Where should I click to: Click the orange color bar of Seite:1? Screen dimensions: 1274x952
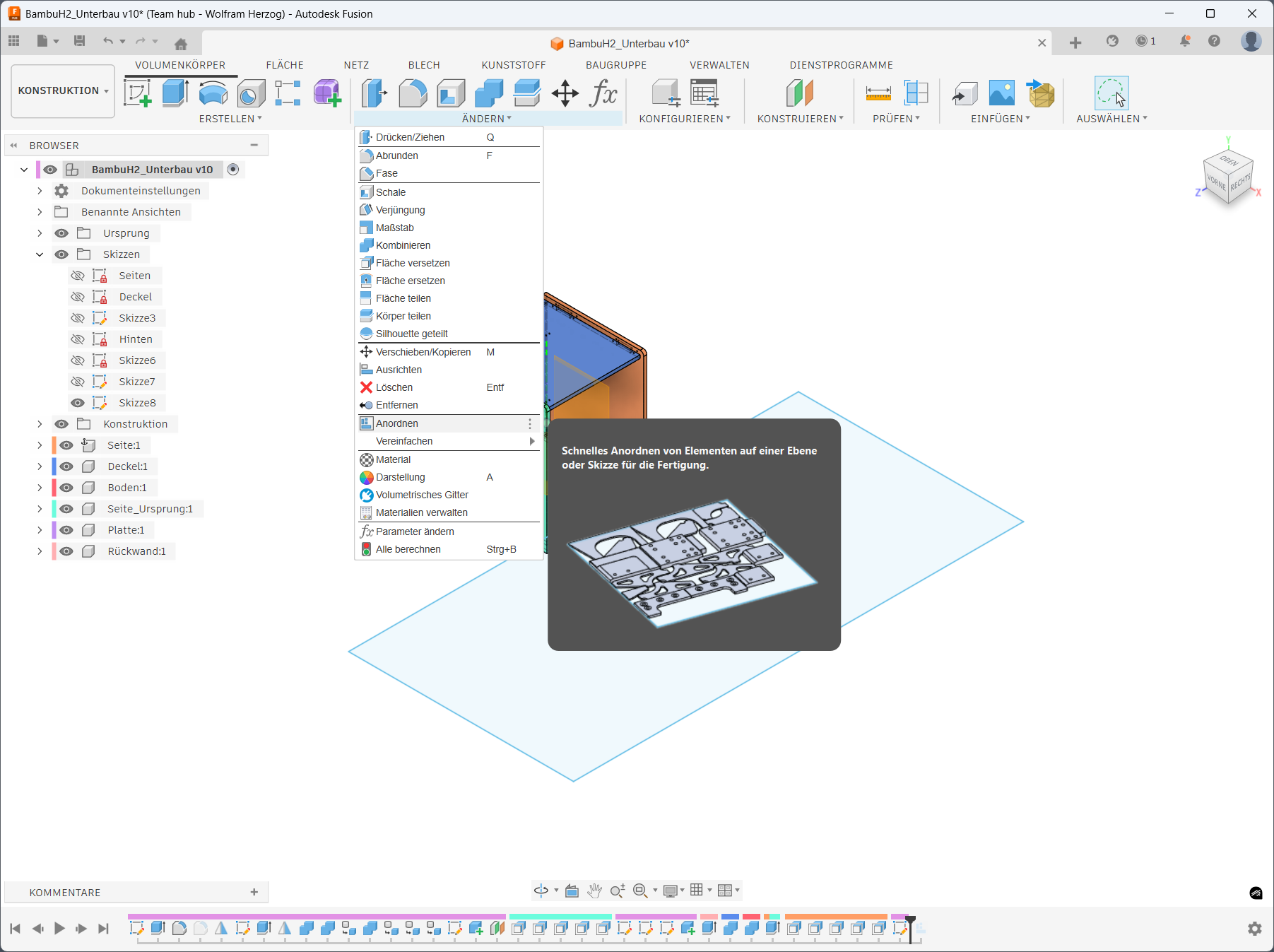pyautogui.click(x=54, y=445)
